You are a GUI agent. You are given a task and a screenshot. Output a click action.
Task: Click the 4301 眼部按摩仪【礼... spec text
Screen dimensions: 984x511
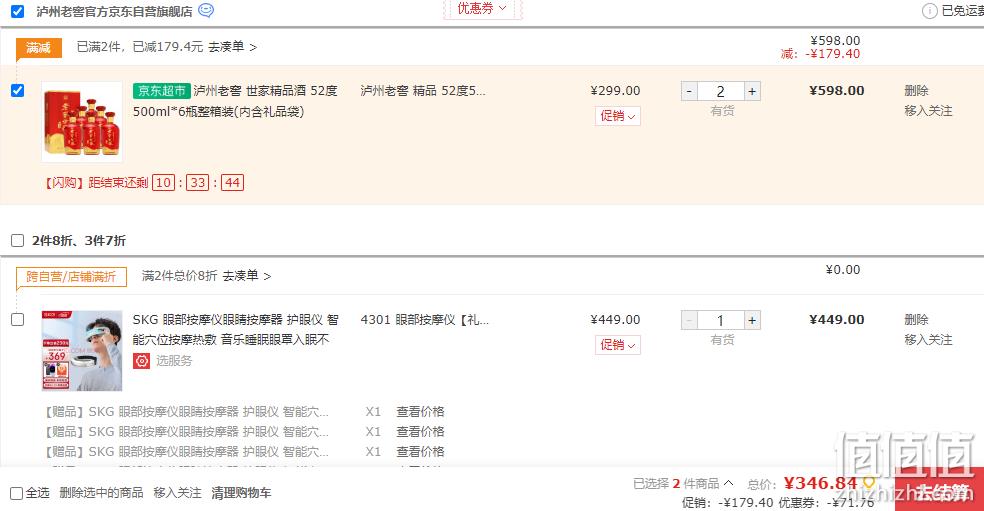point(424,320)
